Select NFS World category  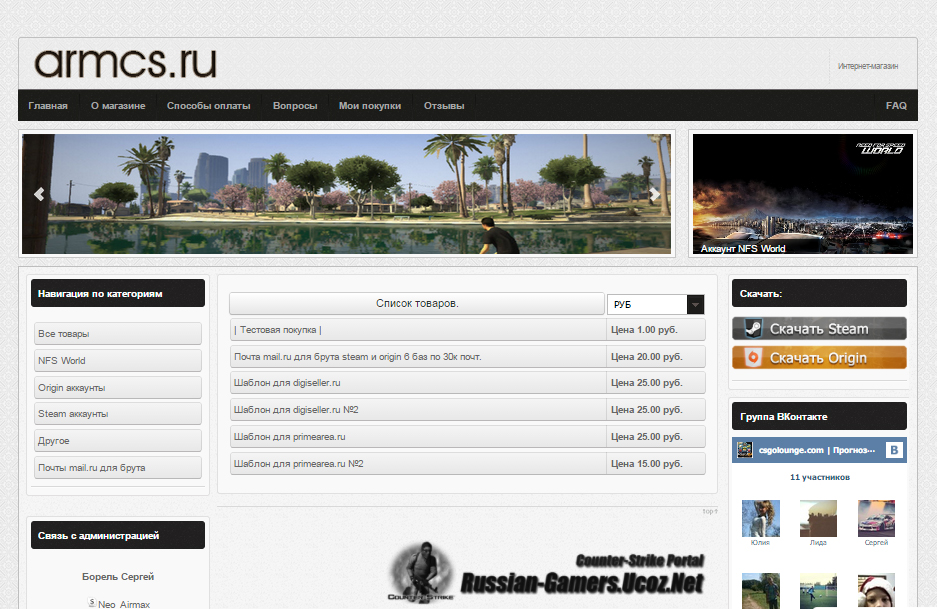coord(118,360)
